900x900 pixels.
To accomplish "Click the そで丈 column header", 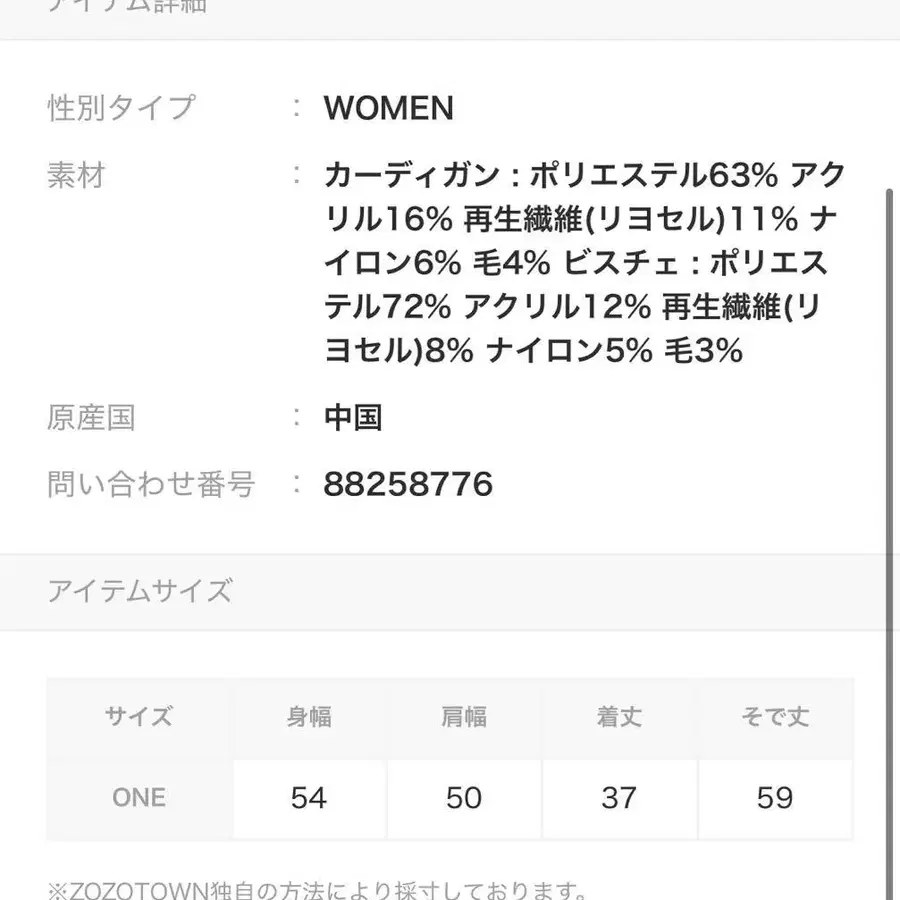I will (x=775, y=717).
